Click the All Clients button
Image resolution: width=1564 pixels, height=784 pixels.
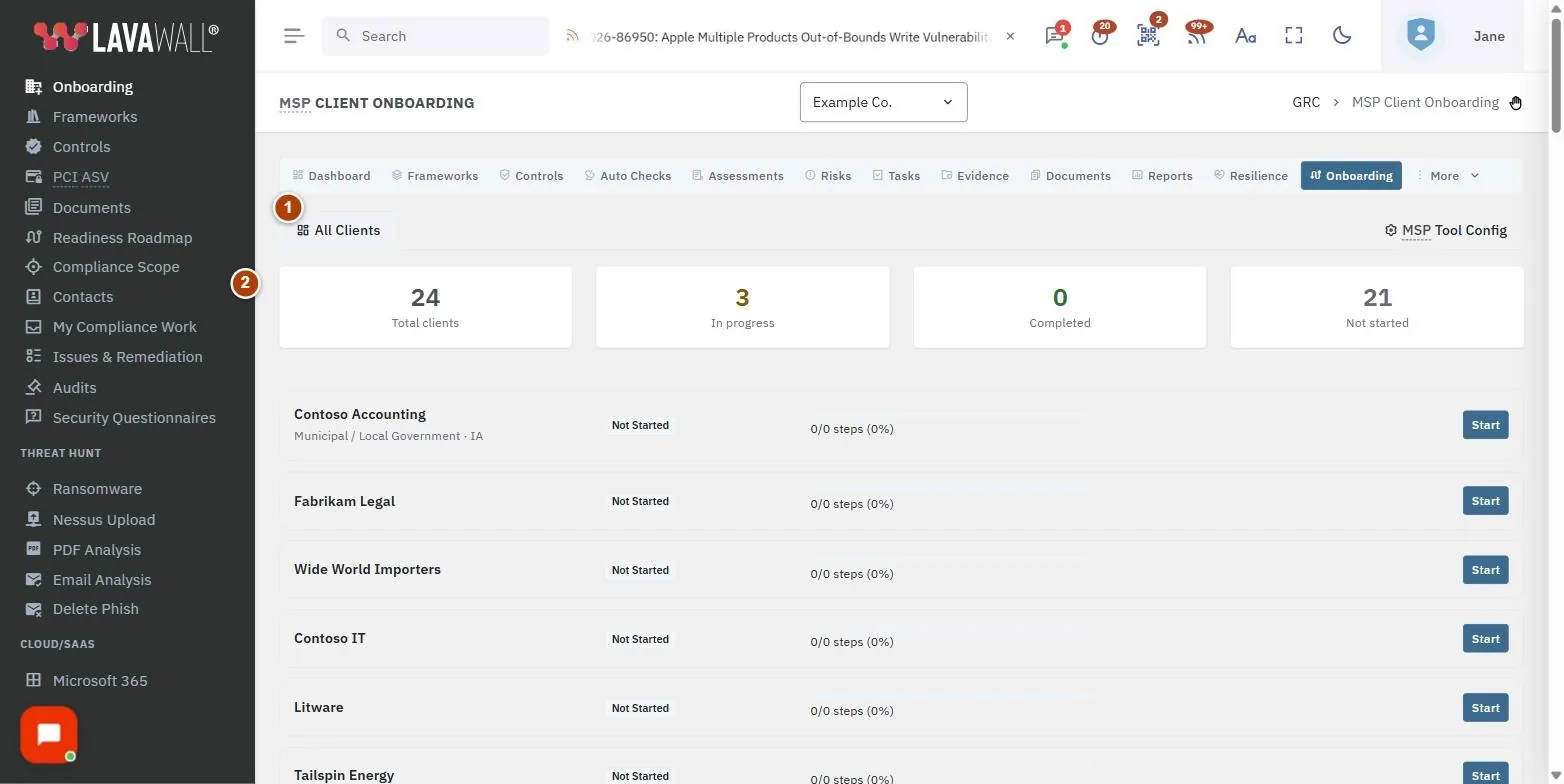339,230
